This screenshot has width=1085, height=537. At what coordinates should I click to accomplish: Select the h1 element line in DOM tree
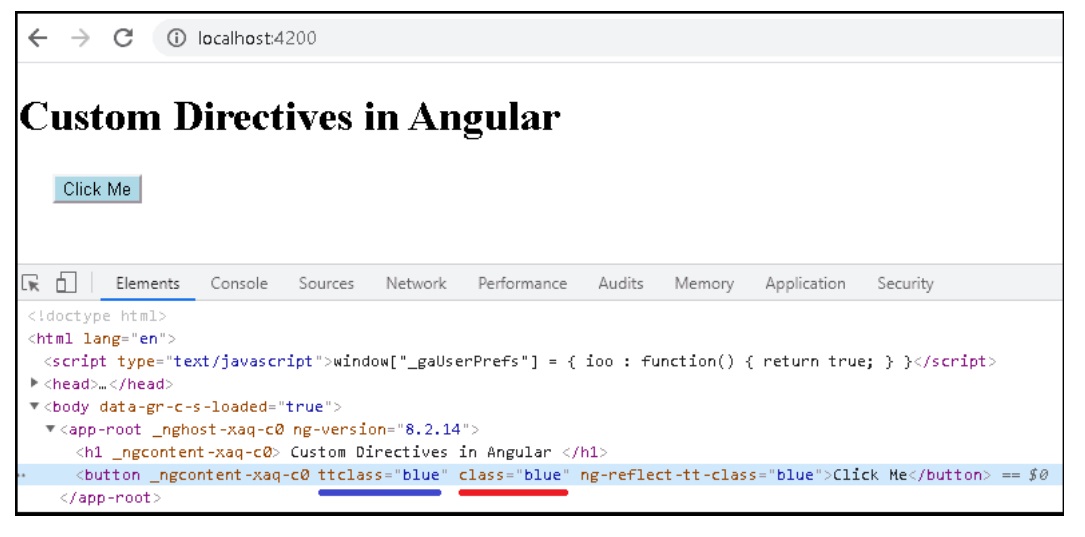click(x=340, y=452)
